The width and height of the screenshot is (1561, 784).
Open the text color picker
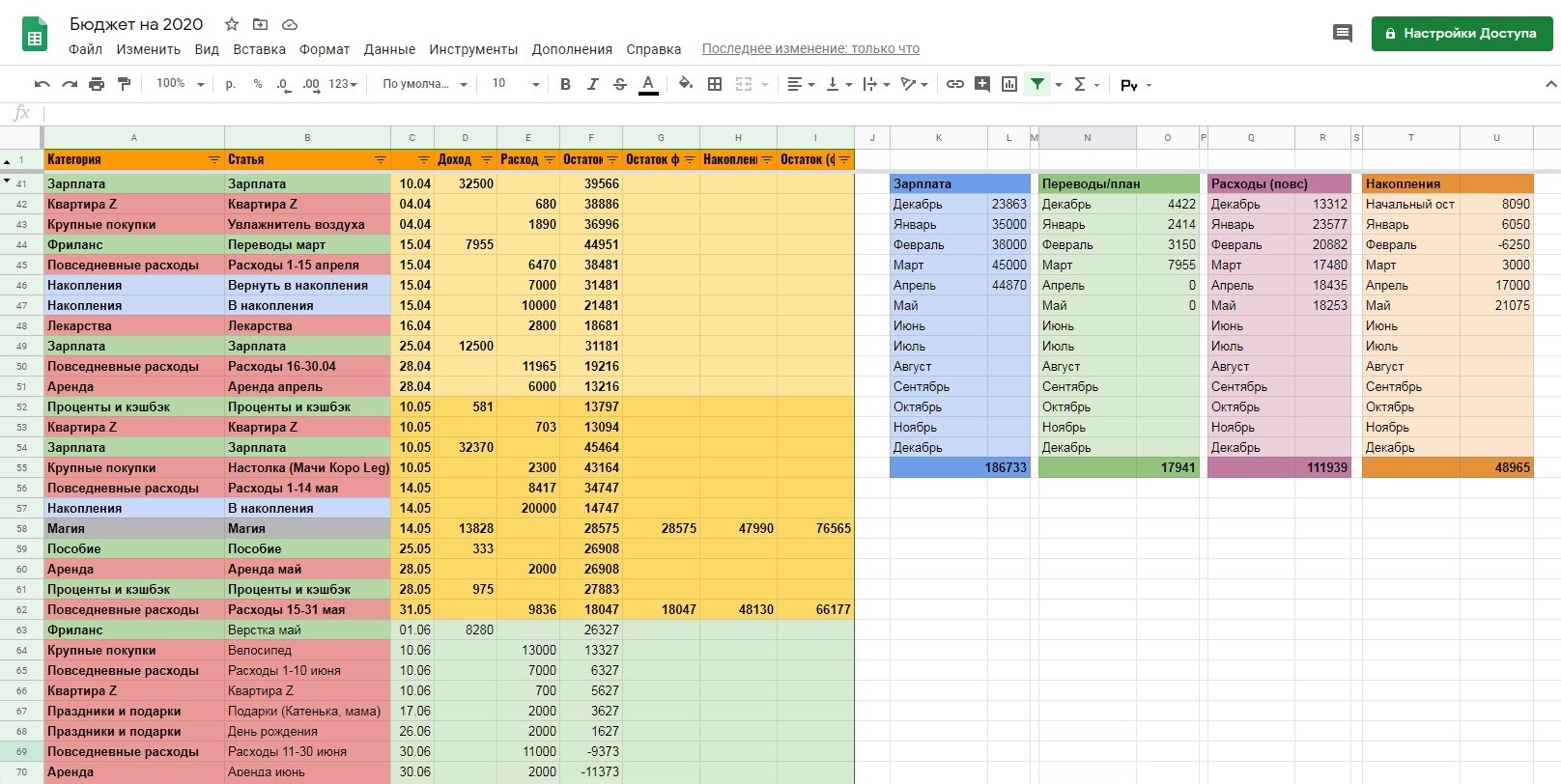click(648, 84)
